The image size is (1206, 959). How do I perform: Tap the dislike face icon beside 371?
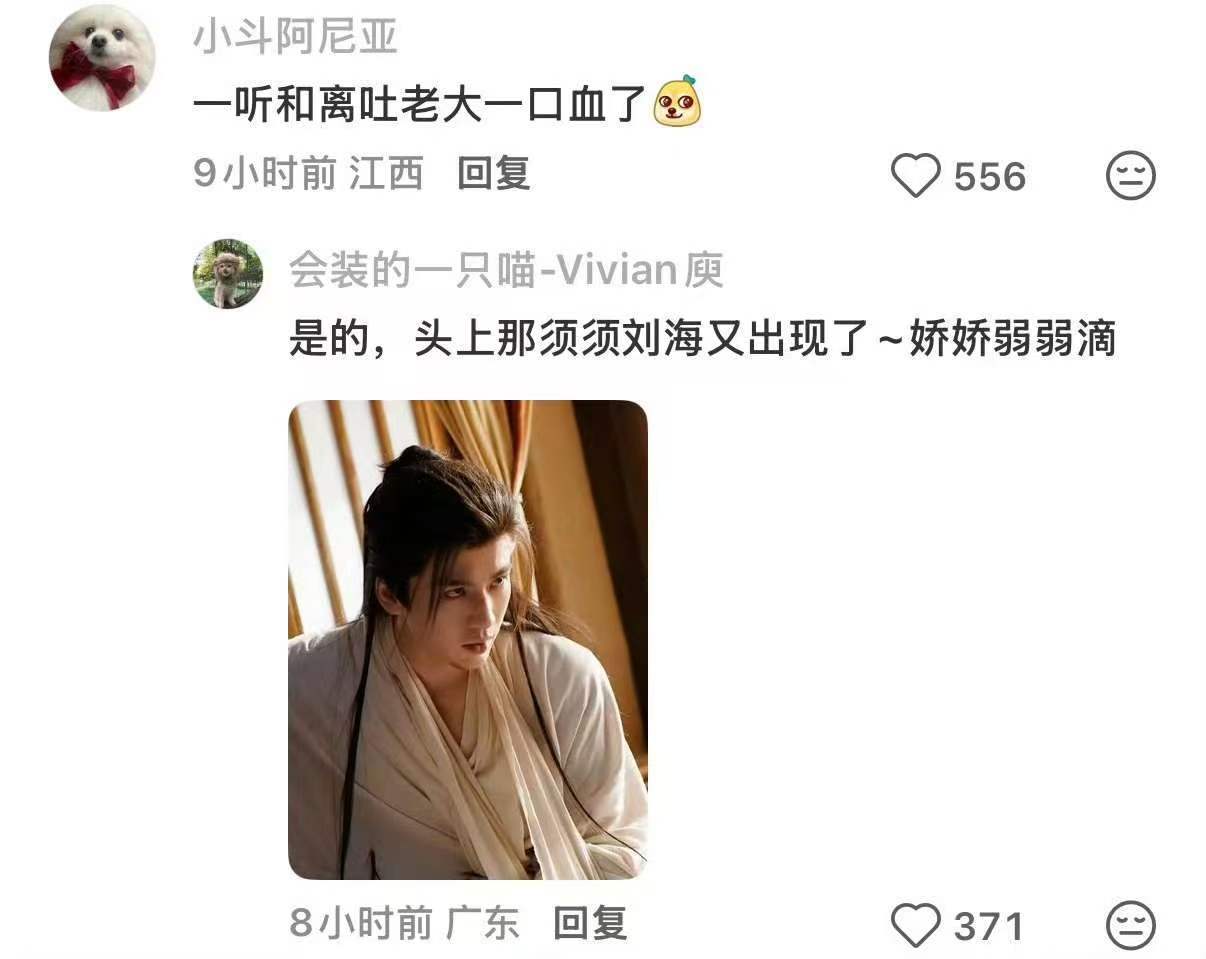click(x=1130, y=925)
